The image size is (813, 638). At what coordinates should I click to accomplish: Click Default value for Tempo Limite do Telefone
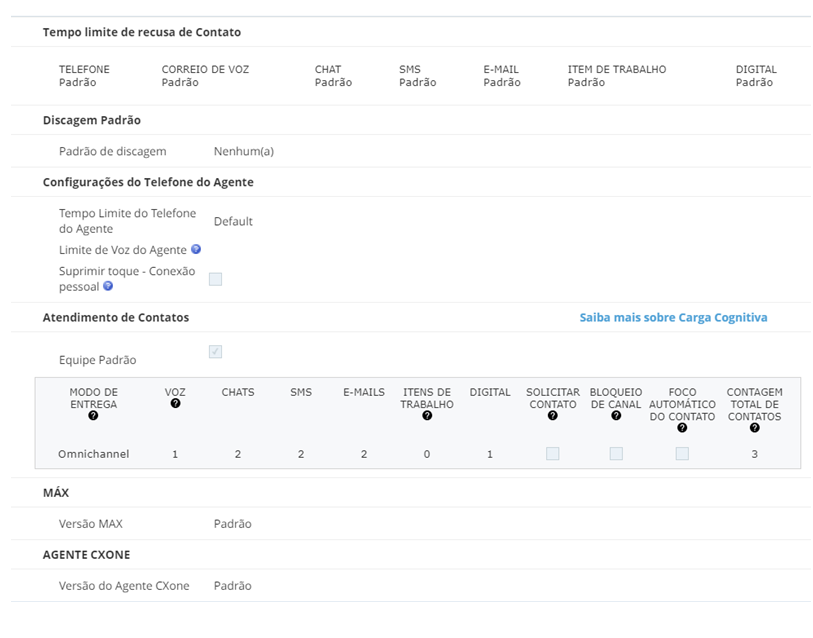coord(233,221)
